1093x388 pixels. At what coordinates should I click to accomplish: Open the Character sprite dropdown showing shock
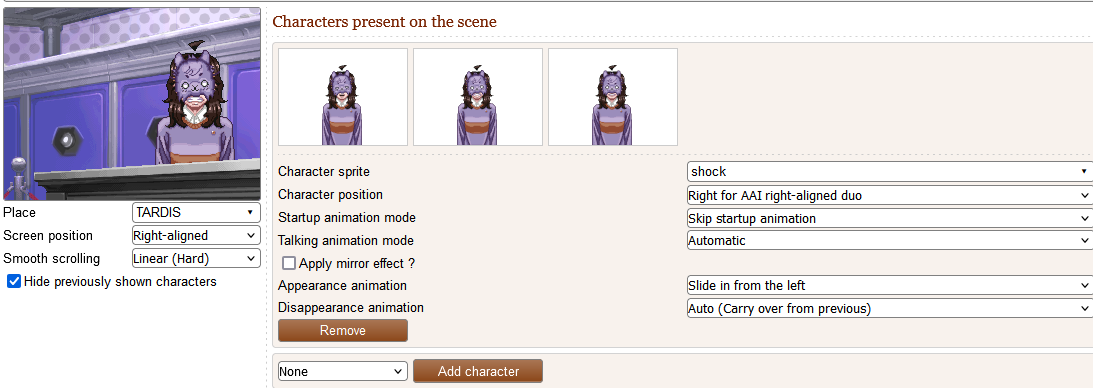click(889, 171)
